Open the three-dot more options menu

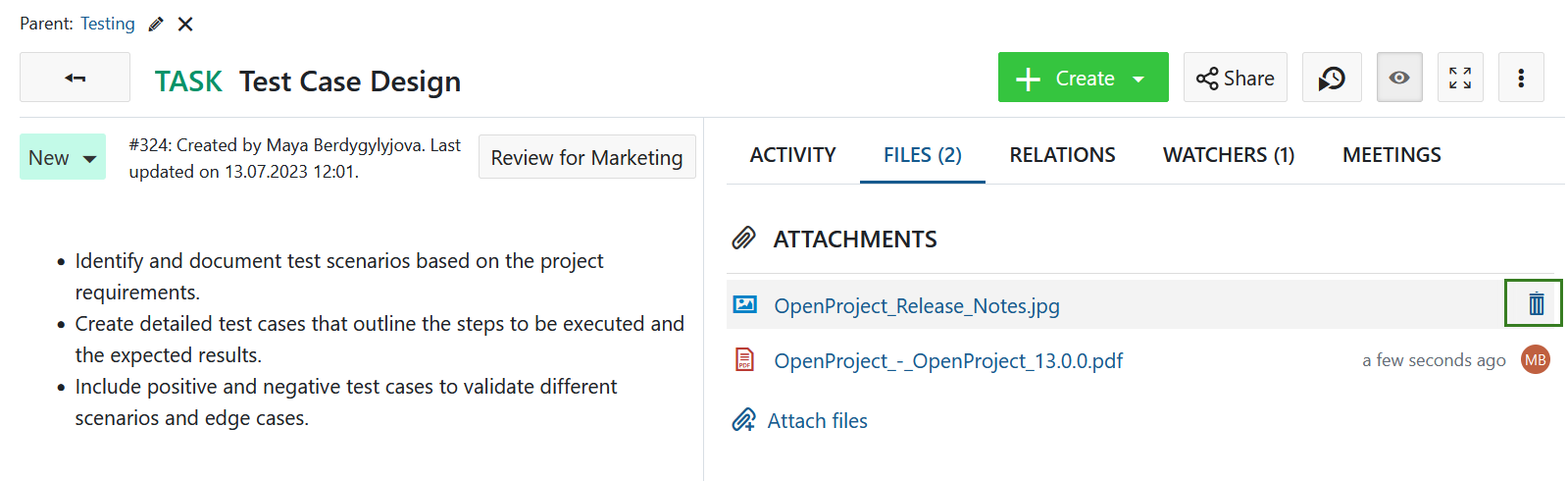coord(1521,78)
